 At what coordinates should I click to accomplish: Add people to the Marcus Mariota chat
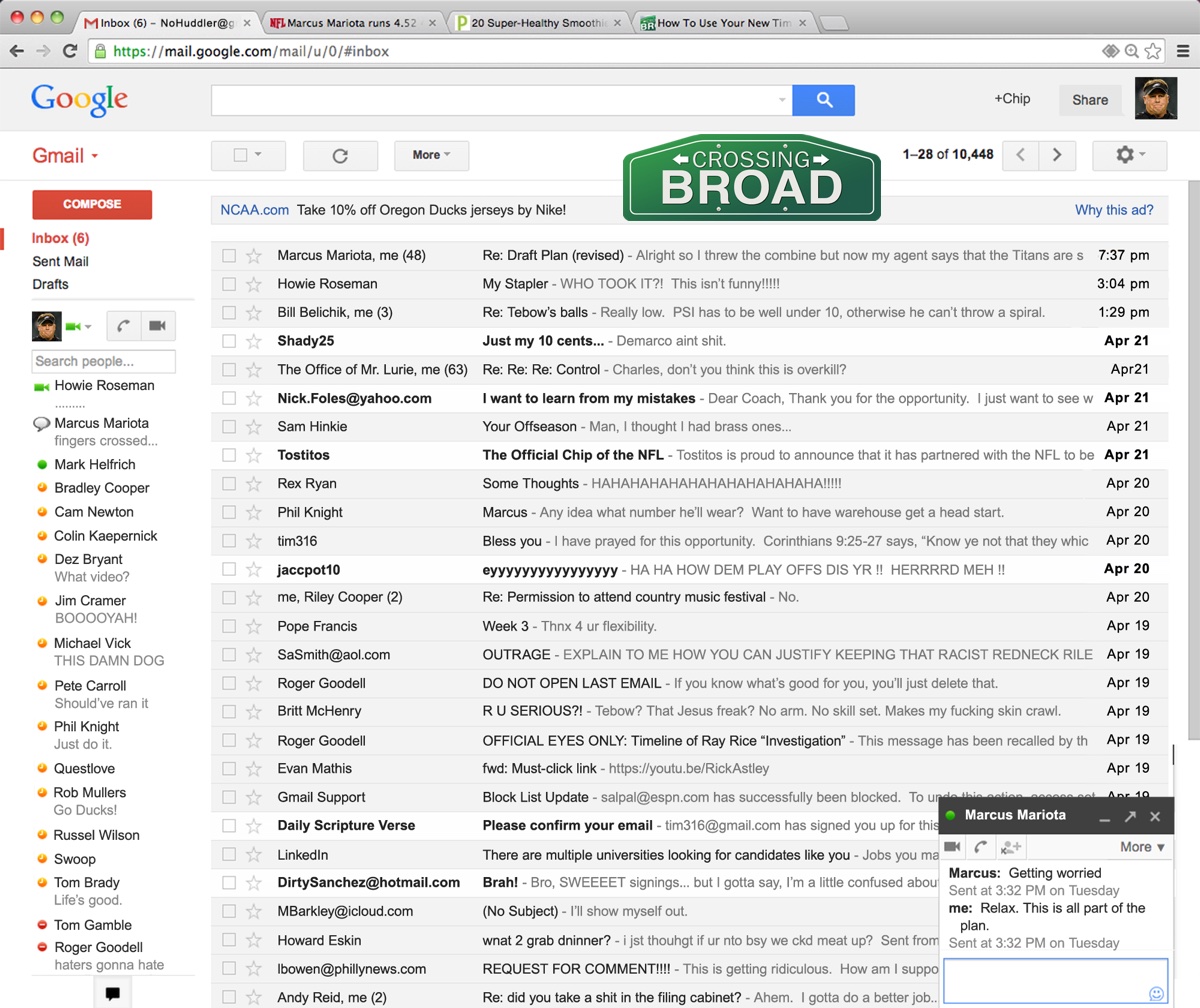(1011, 847)
